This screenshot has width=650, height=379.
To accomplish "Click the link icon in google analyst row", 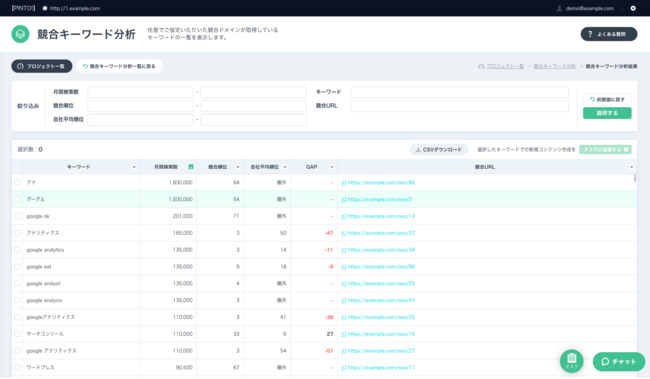I will (x=344, y=284).
